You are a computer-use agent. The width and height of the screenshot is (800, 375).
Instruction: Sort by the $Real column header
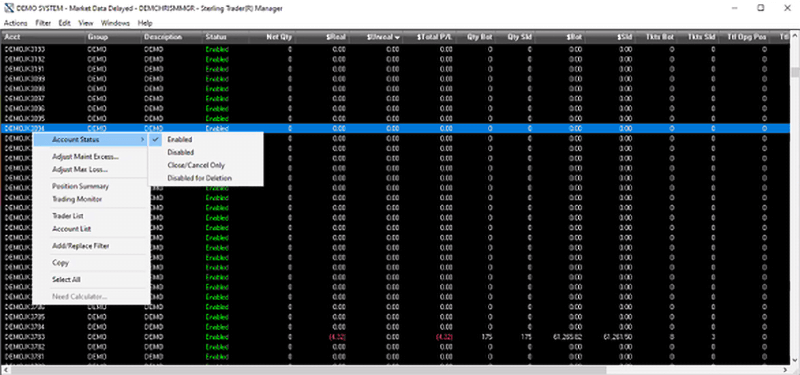323,37
